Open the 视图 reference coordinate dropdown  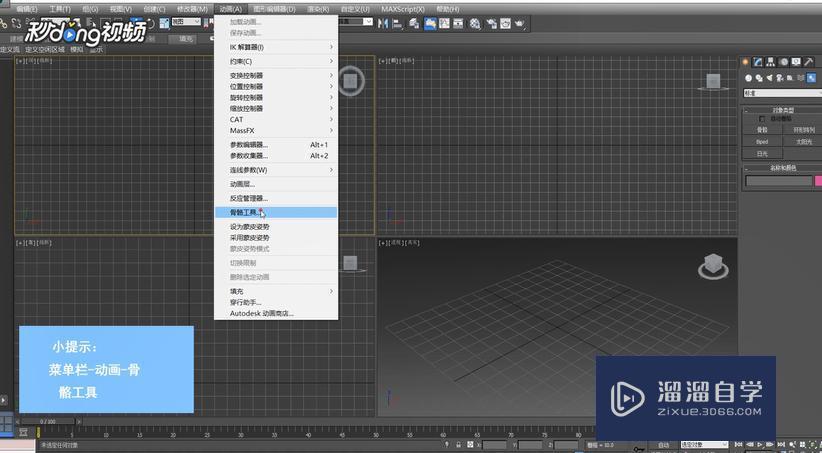coord(187,22)
